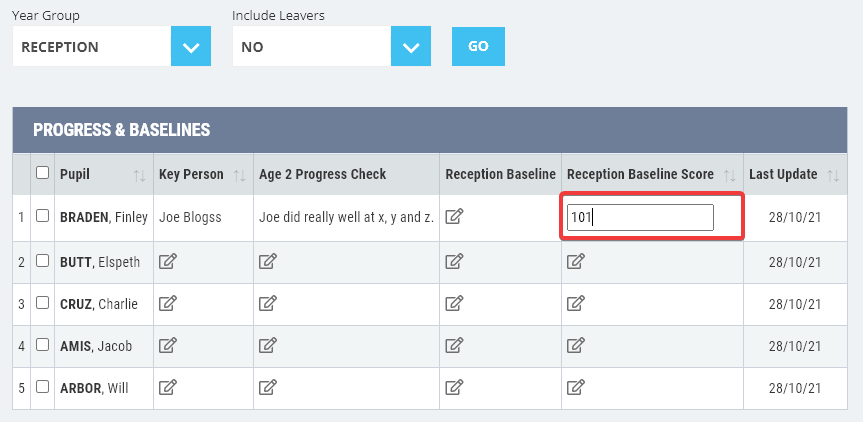Edit Reception Baseline Score for Will Arbor
This screenshot has width=863, height=422.
click(576, 387)
